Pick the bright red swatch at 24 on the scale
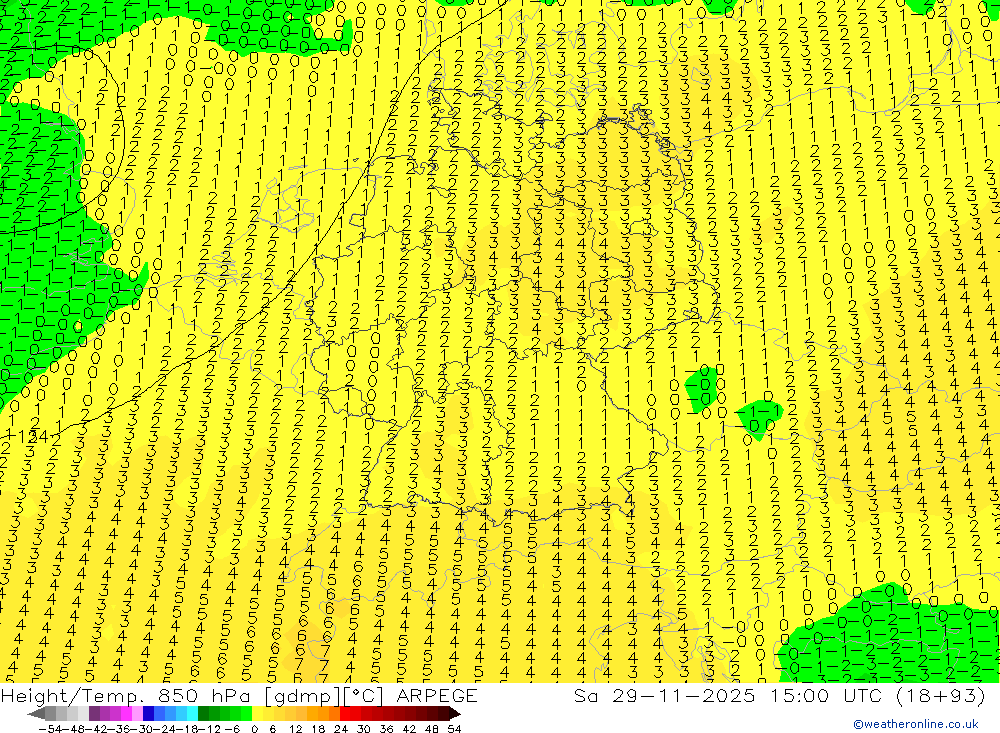Screen dimensions: 1000x733 (x=345, y=713)
